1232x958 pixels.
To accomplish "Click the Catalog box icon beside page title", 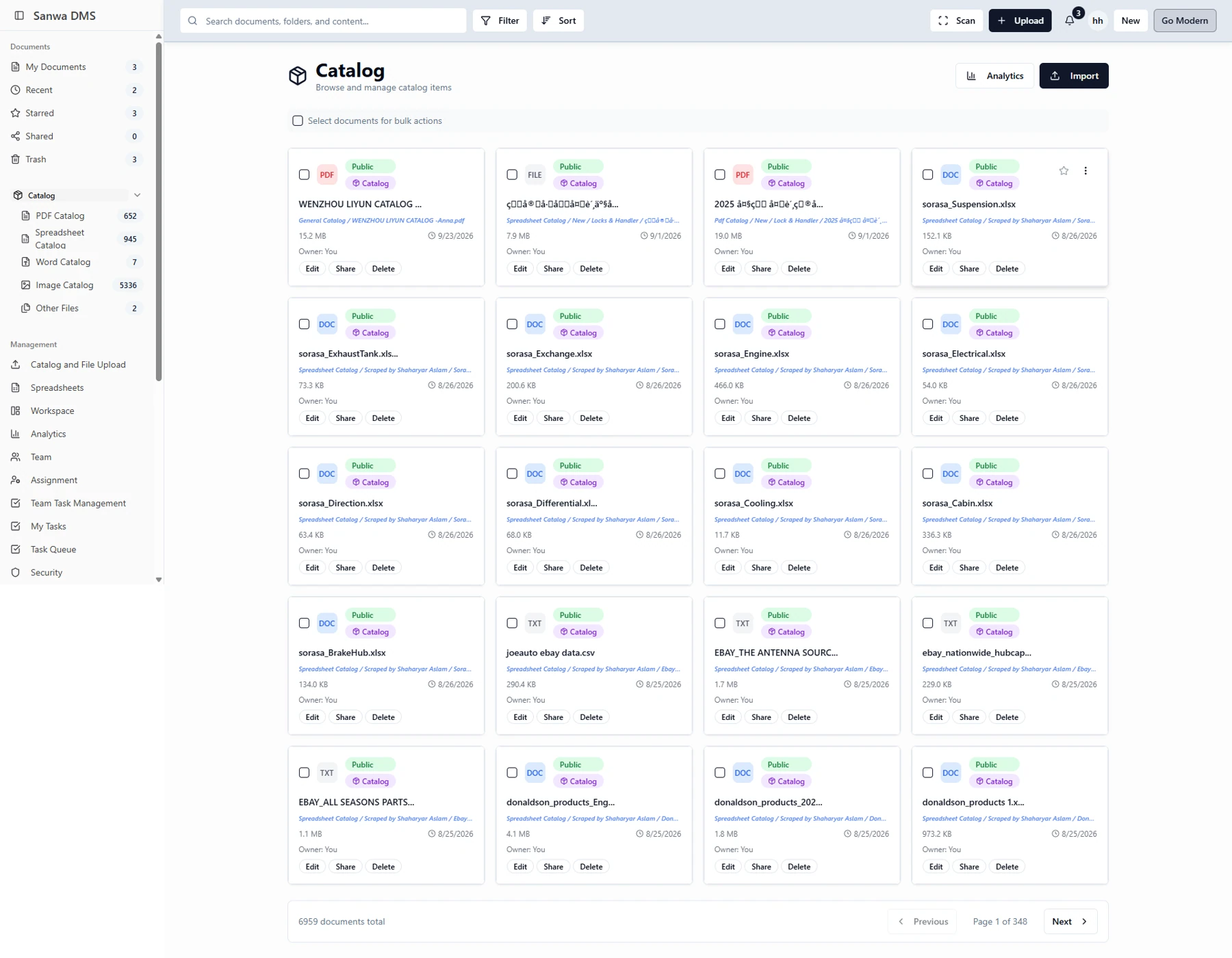I will point(298,76).
